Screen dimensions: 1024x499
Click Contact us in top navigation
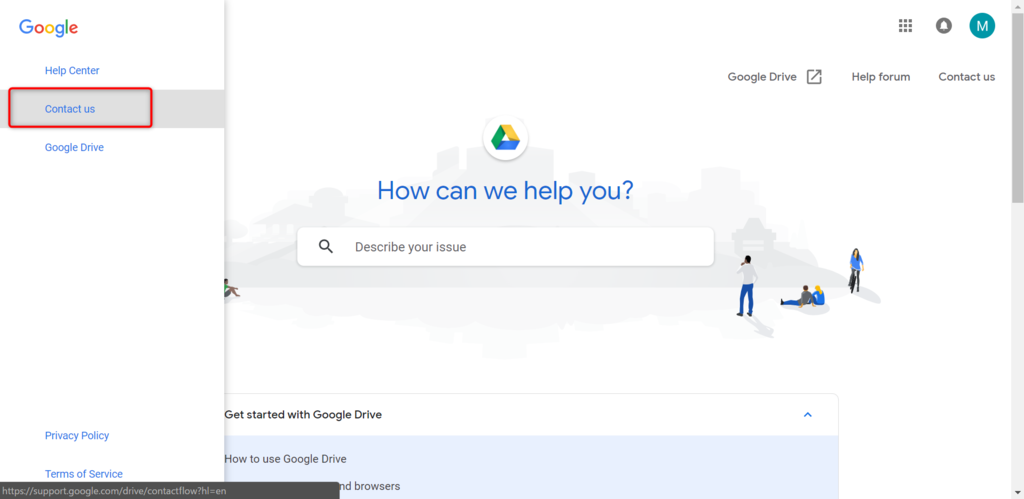pos(967,77)
